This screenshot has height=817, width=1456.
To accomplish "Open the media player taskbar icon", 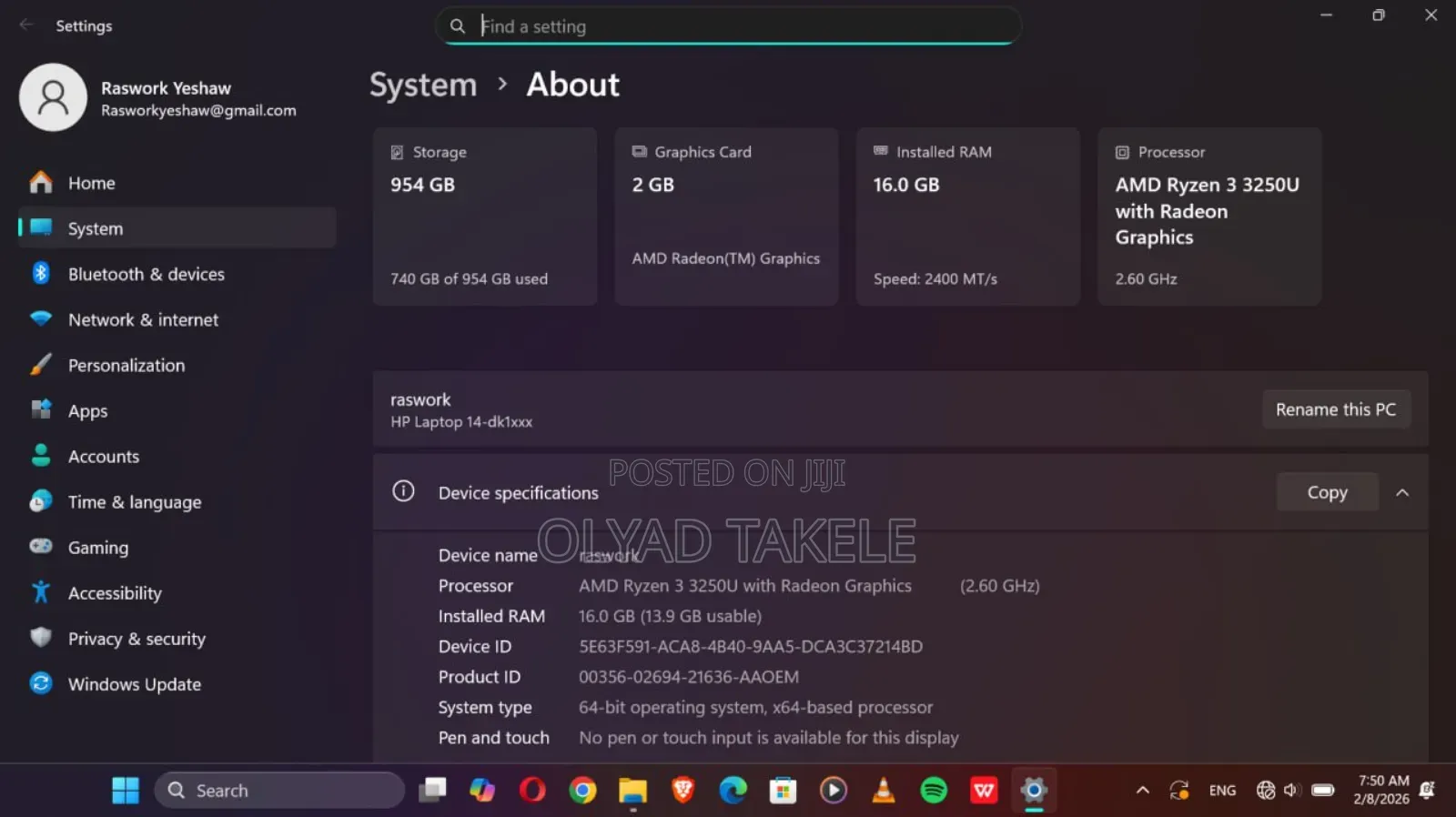I will click(833, 790).
